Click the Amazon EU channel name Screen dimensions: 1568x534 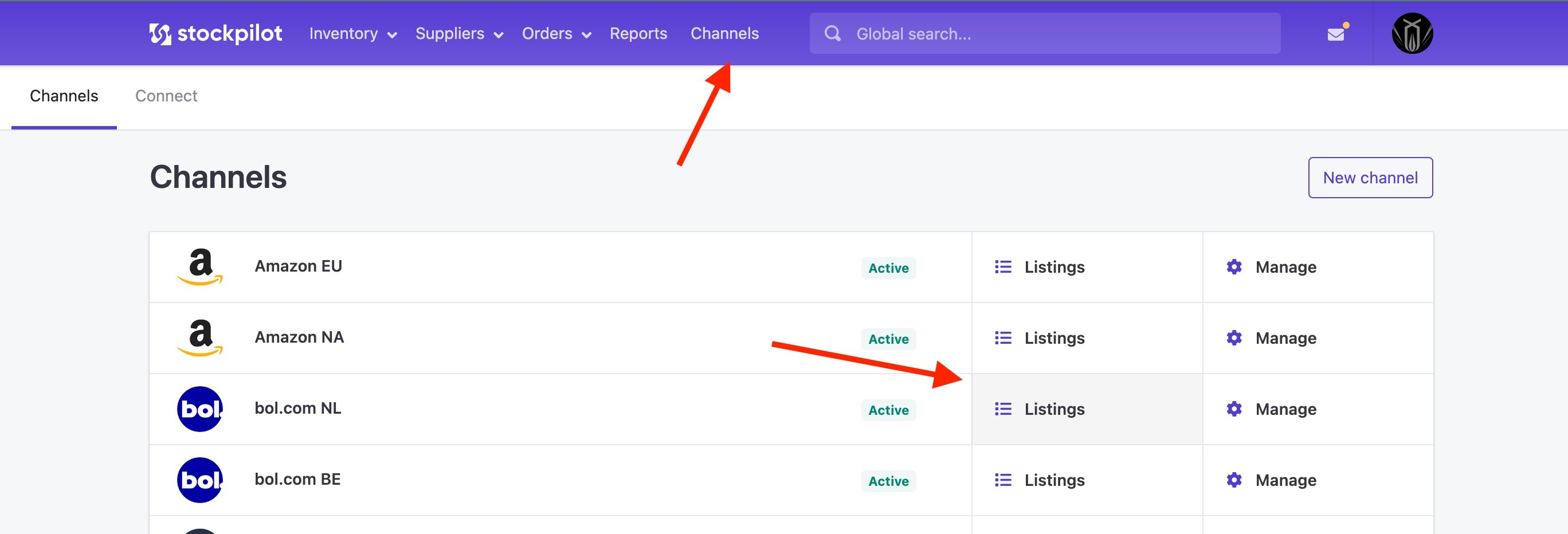tap(298, 266)
